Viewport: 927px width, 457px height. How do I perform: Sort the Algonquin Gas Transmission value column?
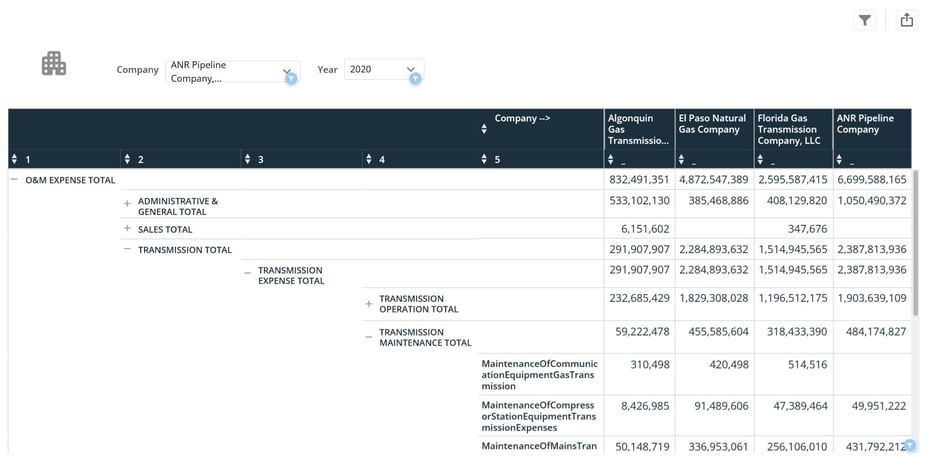click(611, 160)
